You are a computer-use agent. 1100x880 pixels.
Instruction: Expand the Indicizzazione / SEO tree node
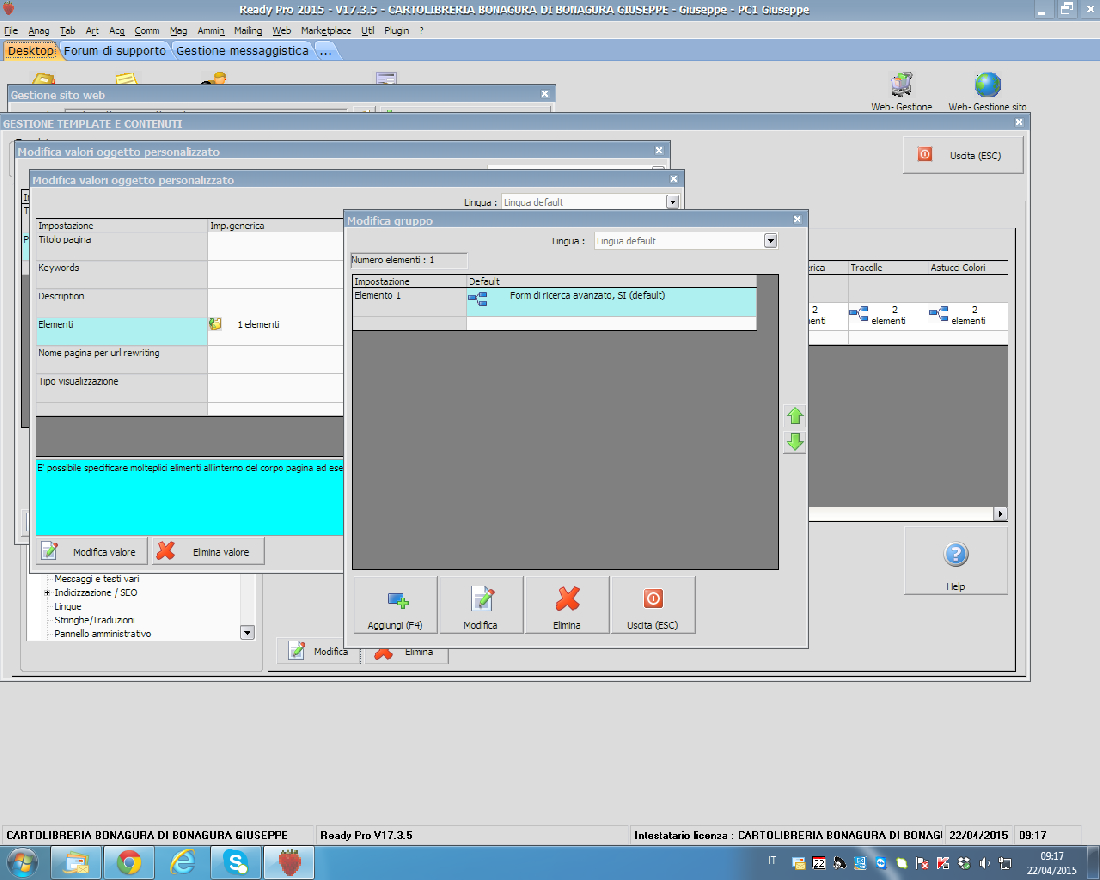click(47, 593)
